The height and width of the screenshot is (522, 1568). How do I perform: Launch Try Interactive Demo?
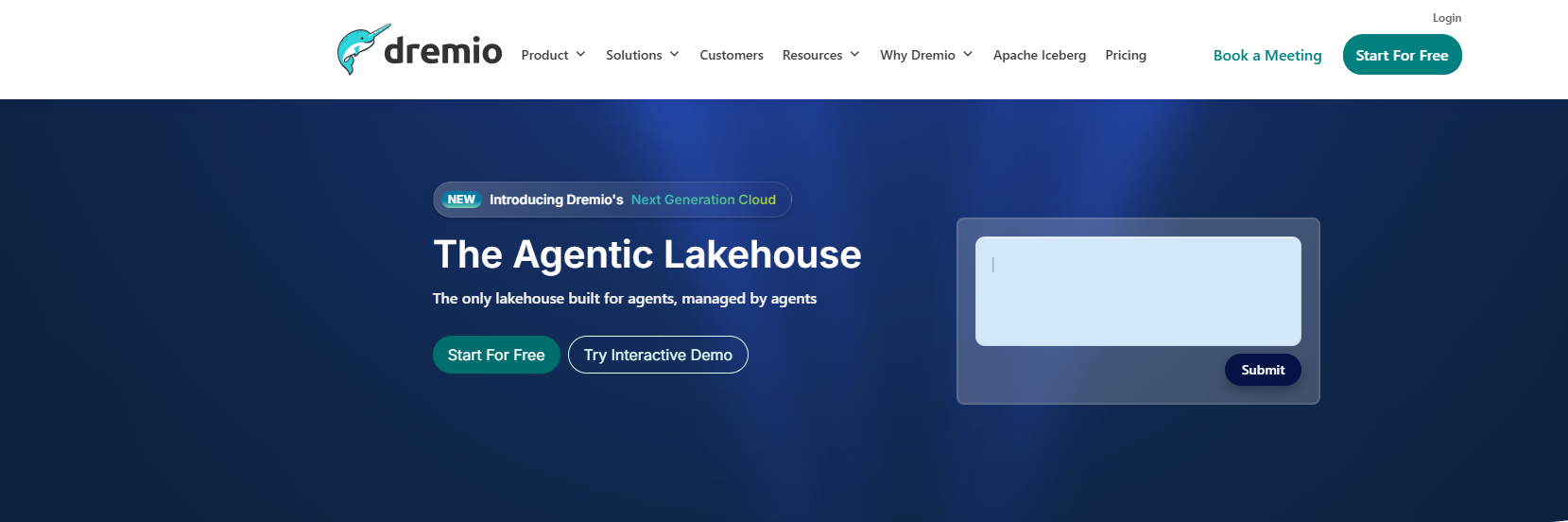658,355
